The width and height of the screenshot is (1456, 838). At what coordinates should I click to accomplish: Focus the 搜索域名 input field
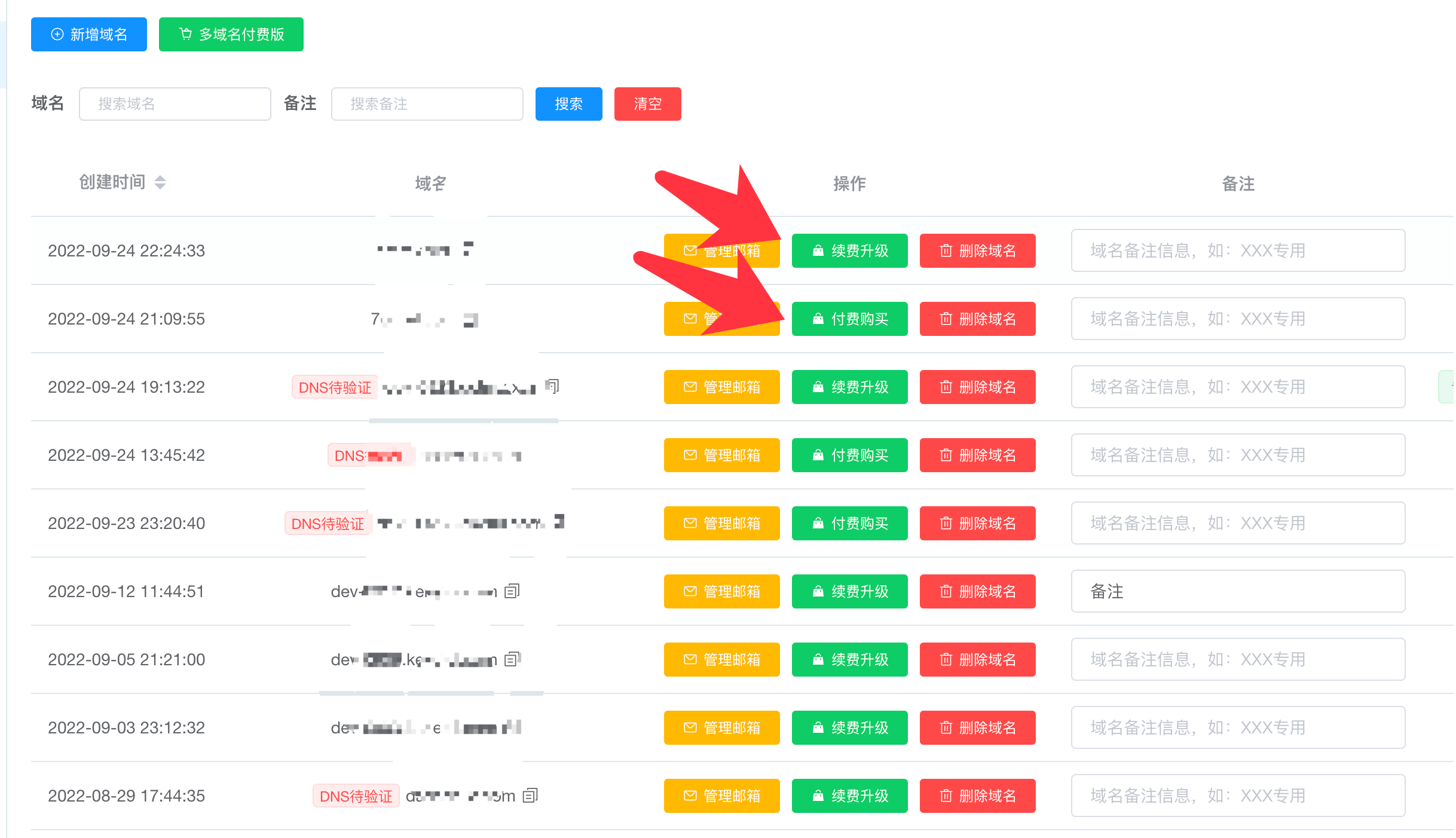[175, 104]
